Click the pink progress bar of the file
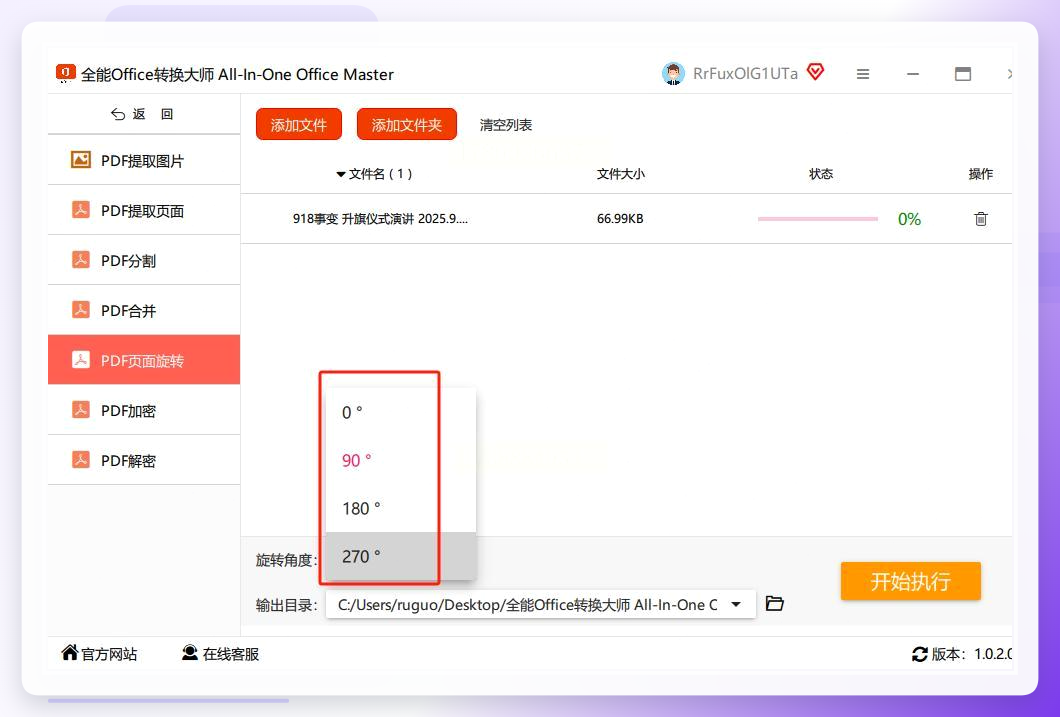The image size is (1060, 717). tap(818, 219)
